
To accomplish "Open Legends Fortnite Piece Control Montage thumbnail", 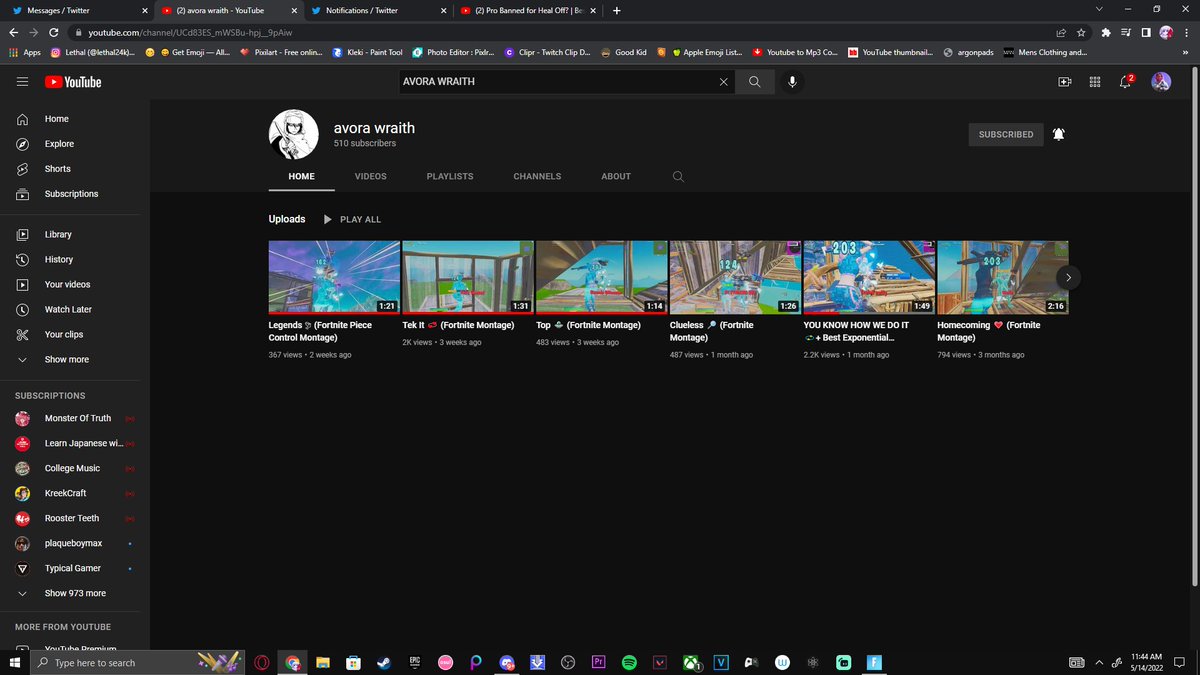I will 334,277.
